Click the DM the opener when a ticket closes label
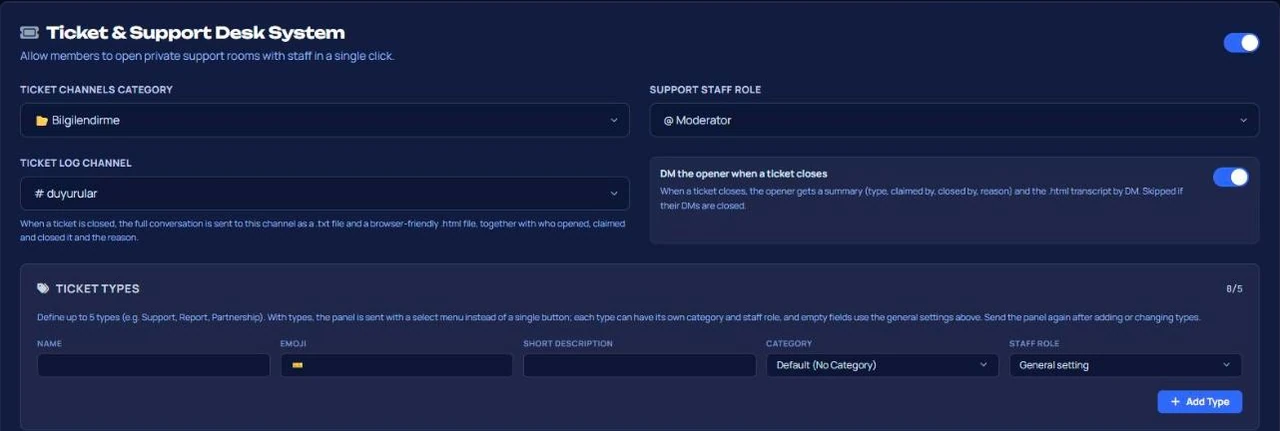 pyautogui.click(x=744, y=173)
